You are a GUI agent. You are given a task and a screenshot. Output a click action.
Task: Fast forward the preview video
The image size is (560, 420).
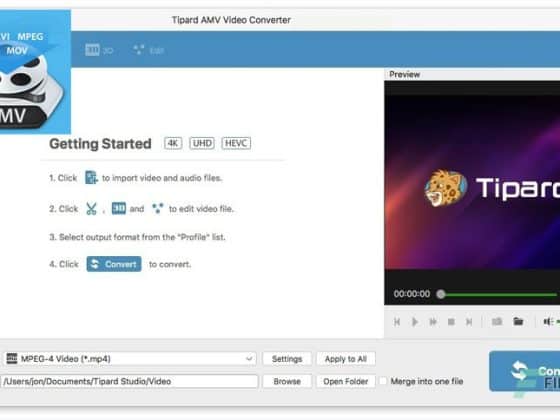tap(433, 322)
